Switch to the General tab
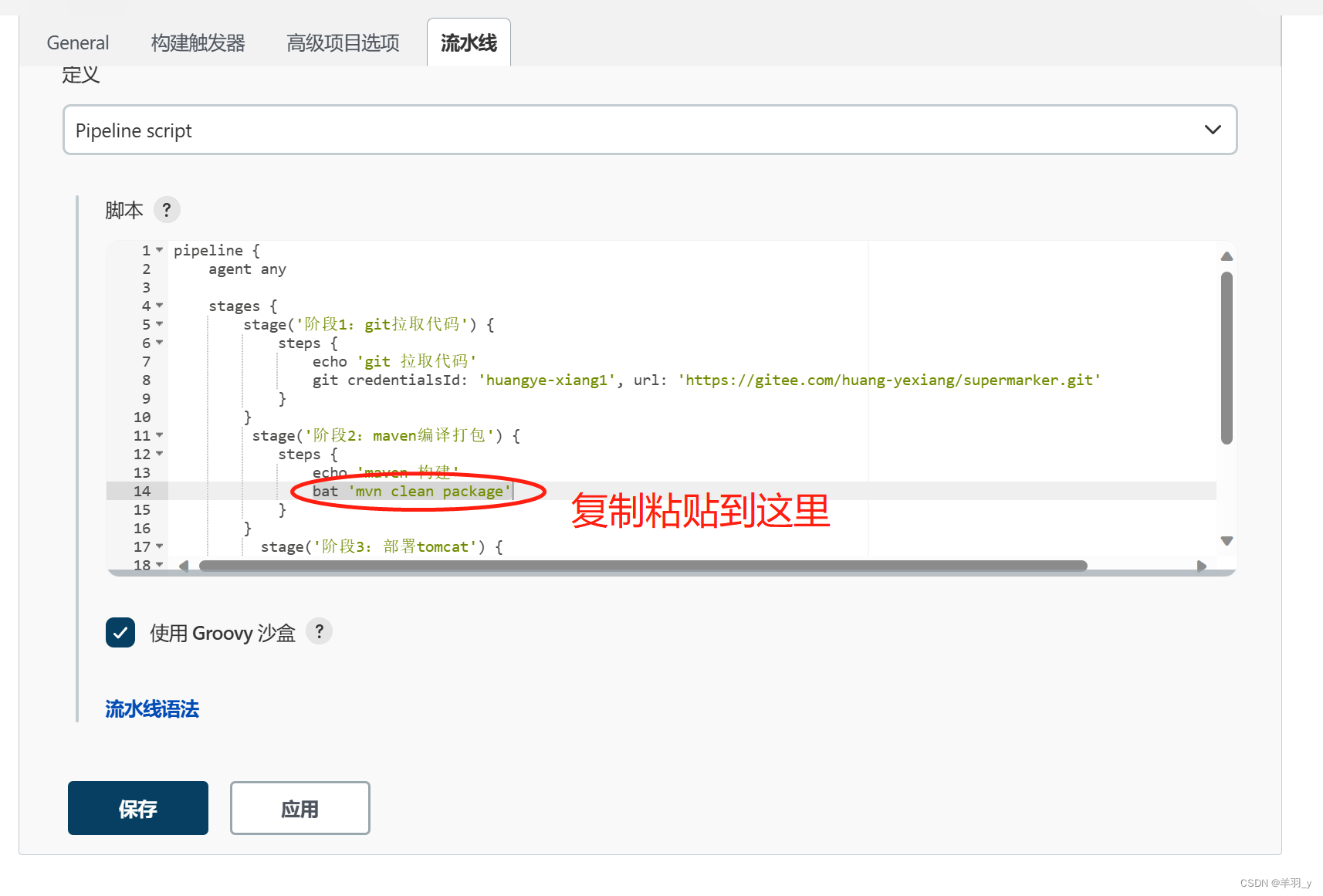1323x896 pixels. [x=78, y=42]
